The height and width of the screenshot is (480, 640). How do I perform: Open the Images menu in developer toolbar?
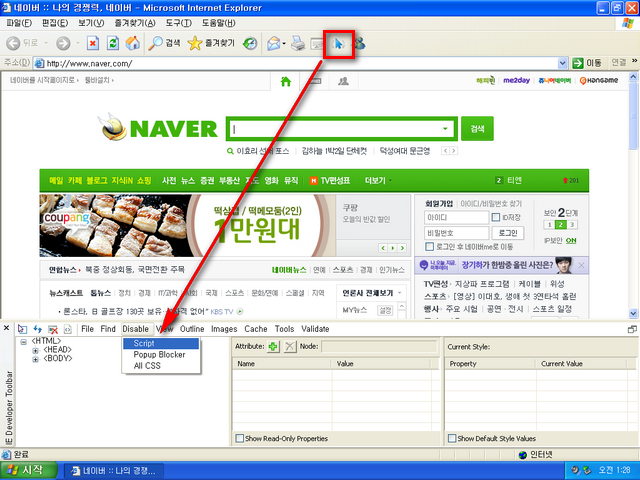(224, 329)
